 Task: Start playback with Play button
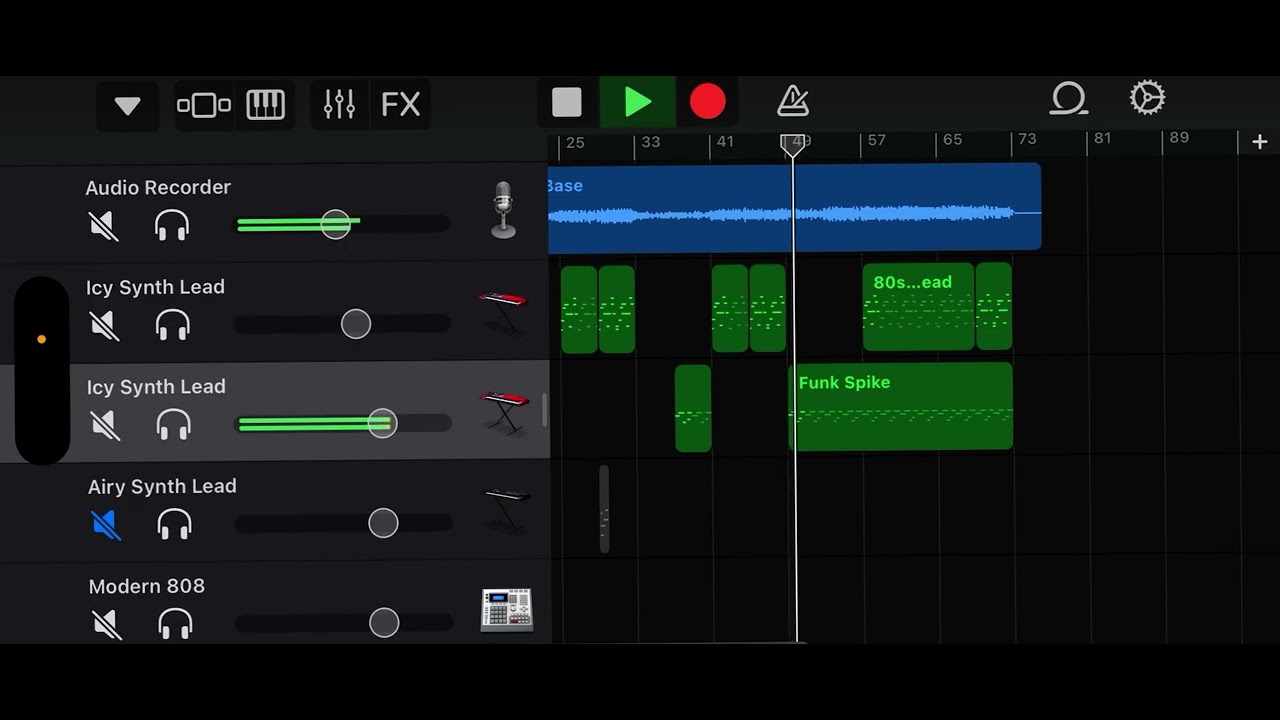[637, 102]
